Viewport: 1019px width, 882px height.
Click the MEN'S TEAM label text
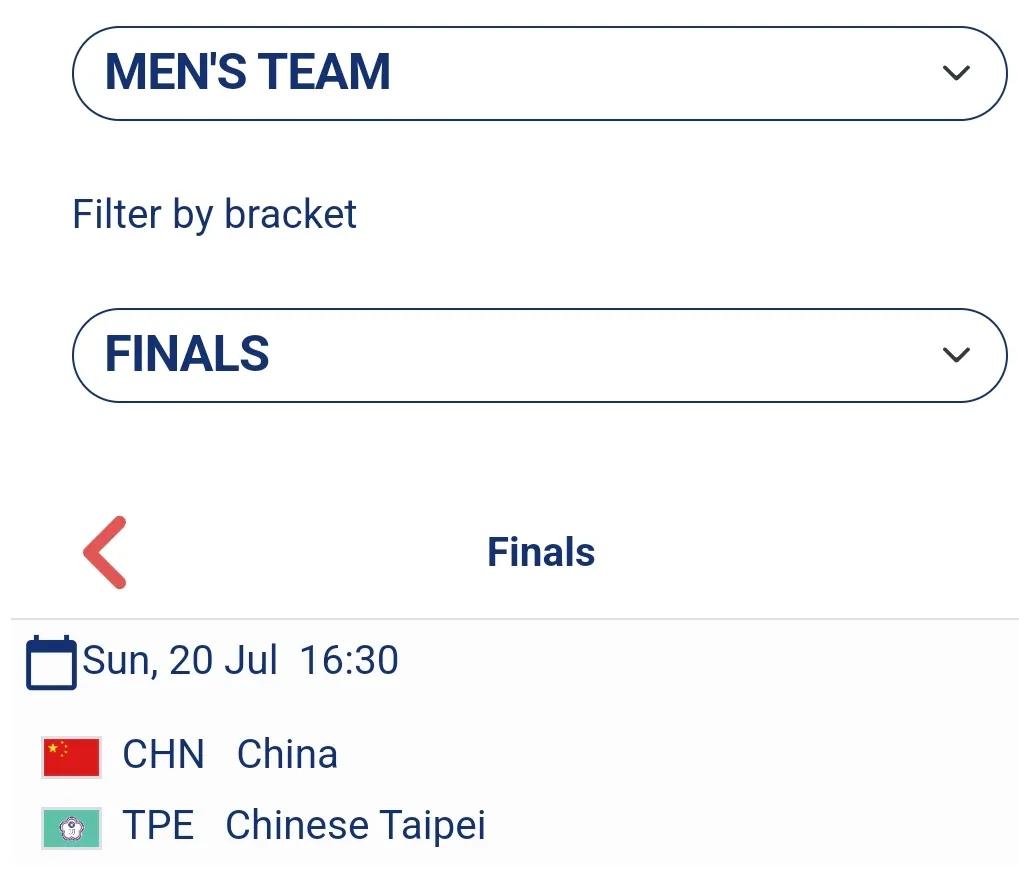click(248, 72)
